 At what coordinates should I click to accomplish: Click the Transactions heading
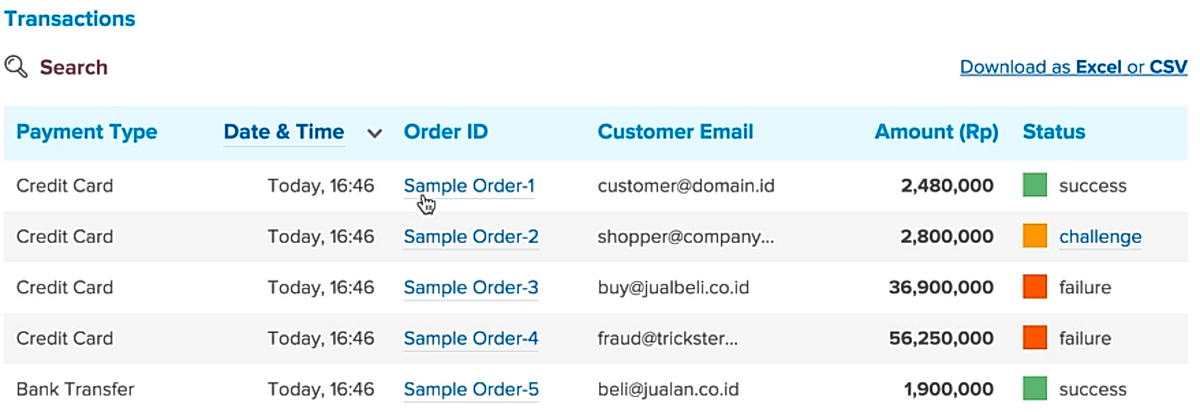tap(70, 19)
